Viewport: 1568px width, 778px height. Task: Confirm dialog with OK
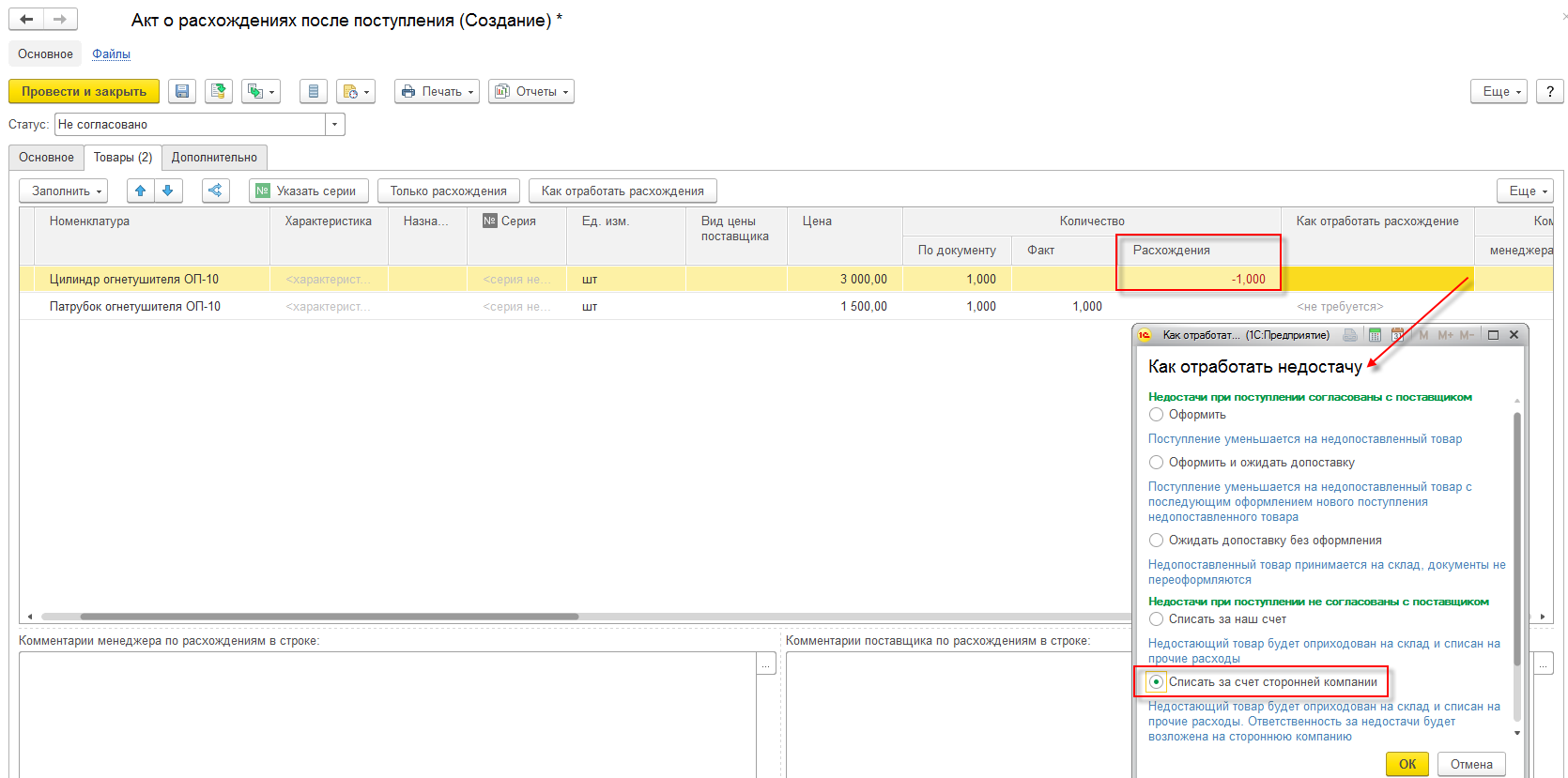tap(1407, 764)
